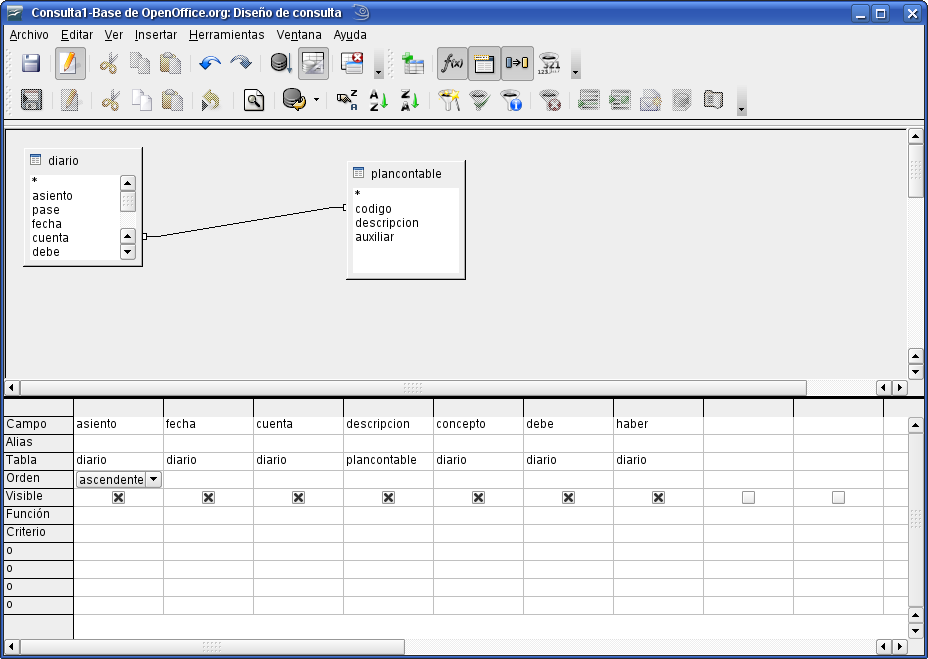Toggle the Alias icon
Viewport: 928px width, 659px height.
point(517,63)
